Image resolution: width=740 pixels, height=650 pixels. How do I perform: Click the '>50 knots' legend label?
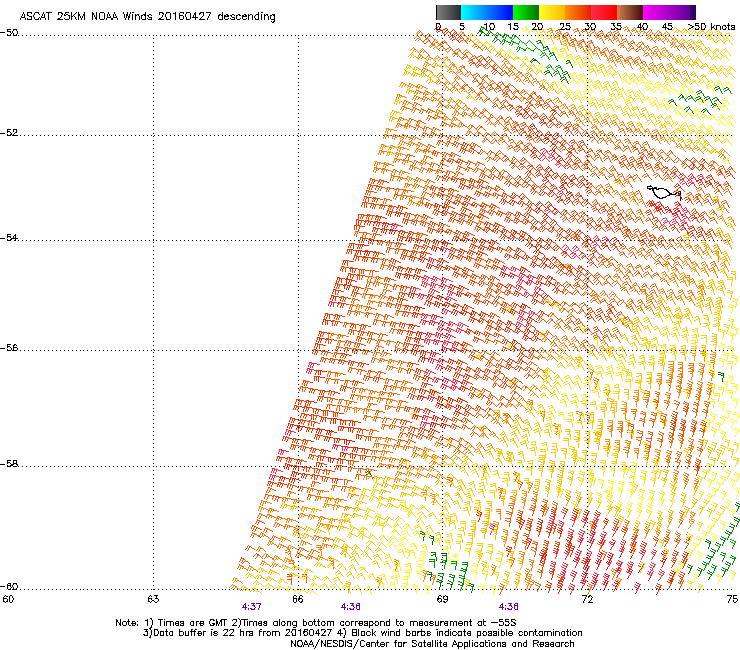(711, 26)
